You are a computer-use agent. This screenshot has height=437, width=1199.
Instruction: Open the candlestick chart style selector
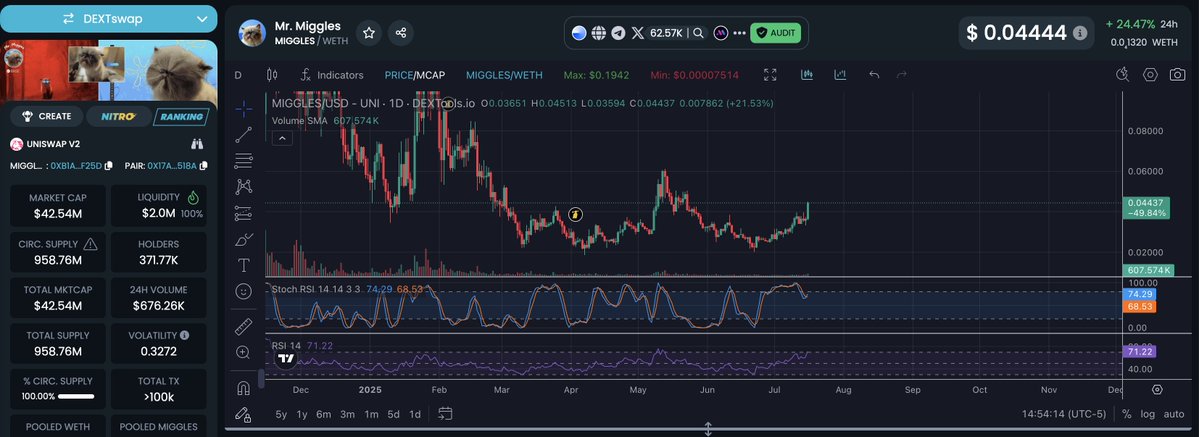pos(271,75)
